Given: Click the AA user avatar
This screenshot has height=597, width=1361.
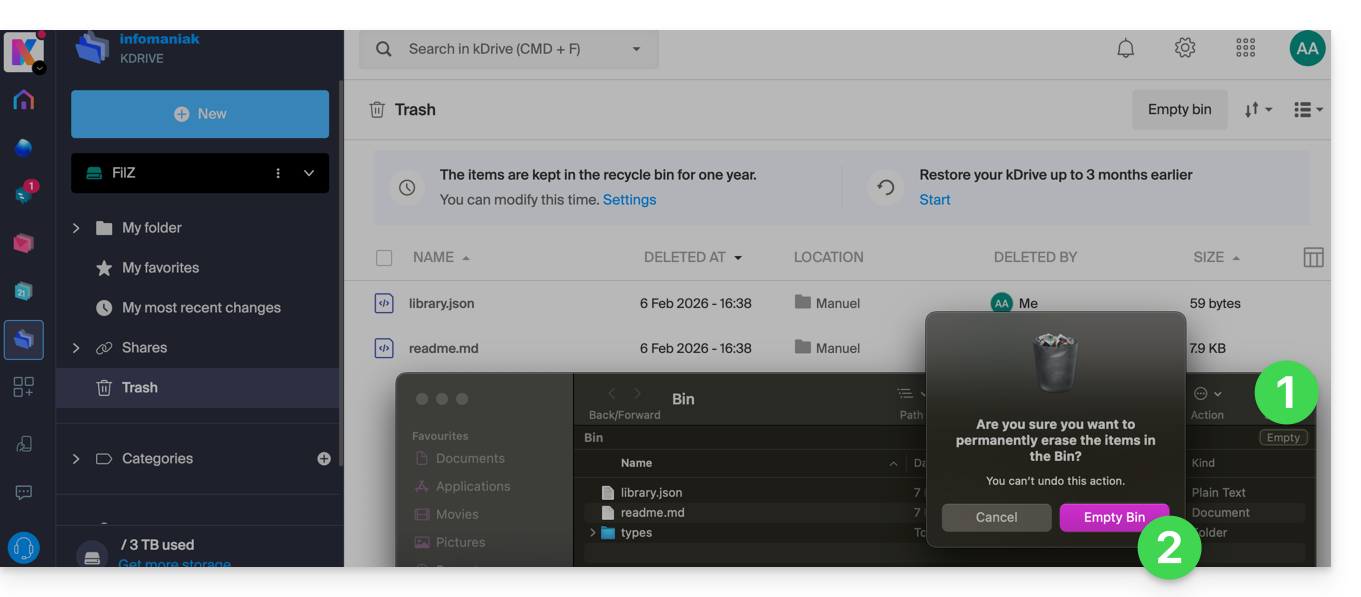Looking at the screenshot, I should click(x=1307, y=48).
